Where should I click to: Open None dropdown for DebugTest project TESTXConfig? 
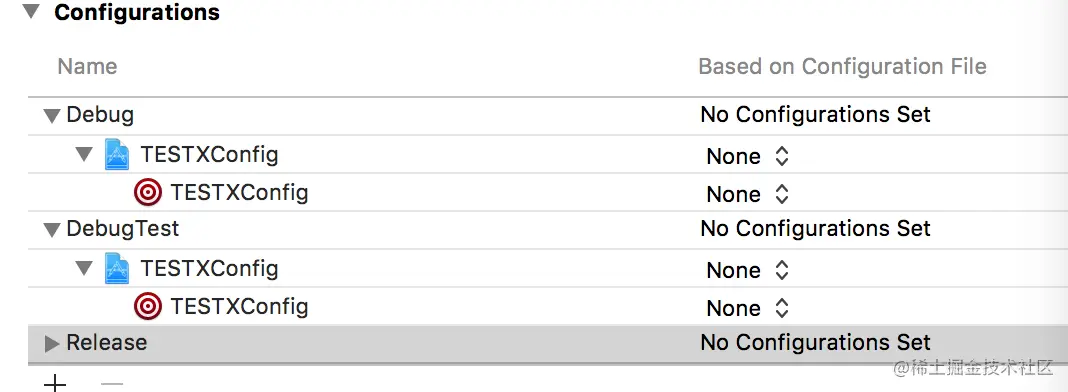pos(747,270)
